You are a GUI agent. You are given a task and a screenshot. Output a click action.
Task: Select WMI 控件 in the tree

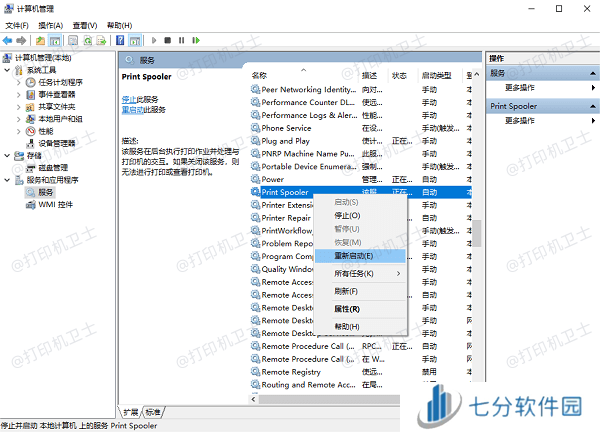pyautogui.click(x=55, y=204)
